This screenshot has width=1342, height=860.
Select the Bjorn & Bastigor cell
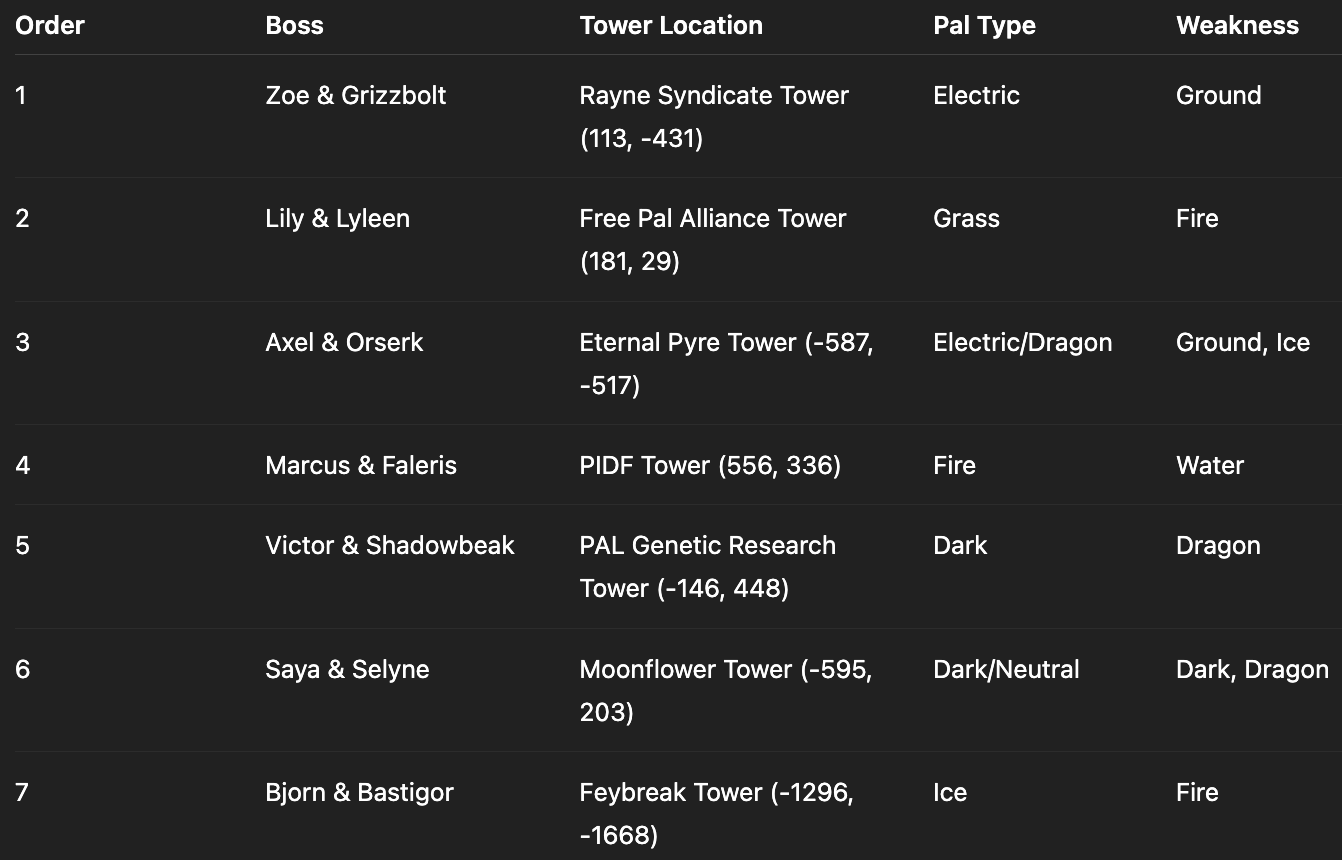tap(359, 792)
